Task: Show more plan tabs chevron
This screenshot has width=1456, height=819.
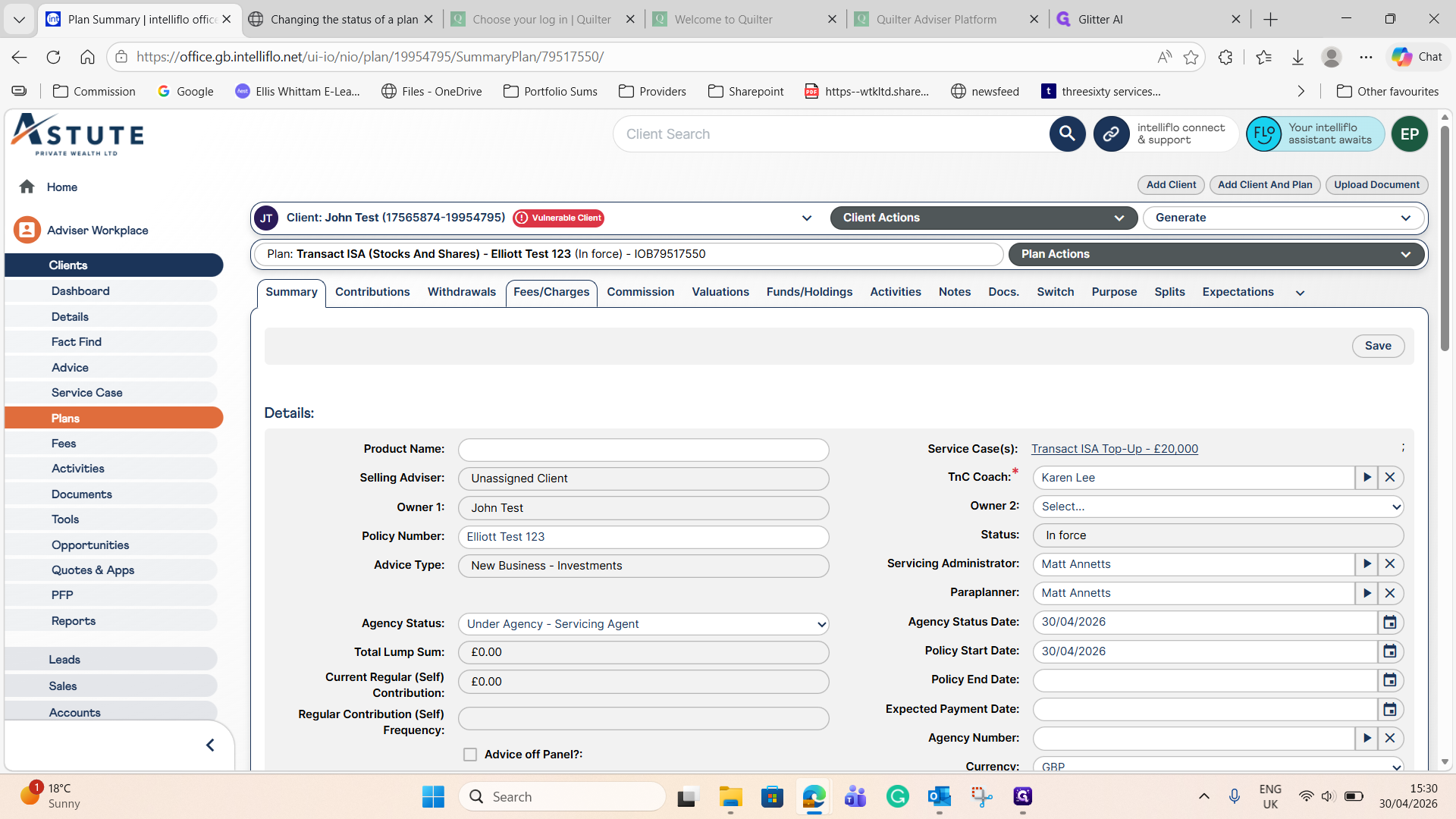Action: tap(1300, 293)
